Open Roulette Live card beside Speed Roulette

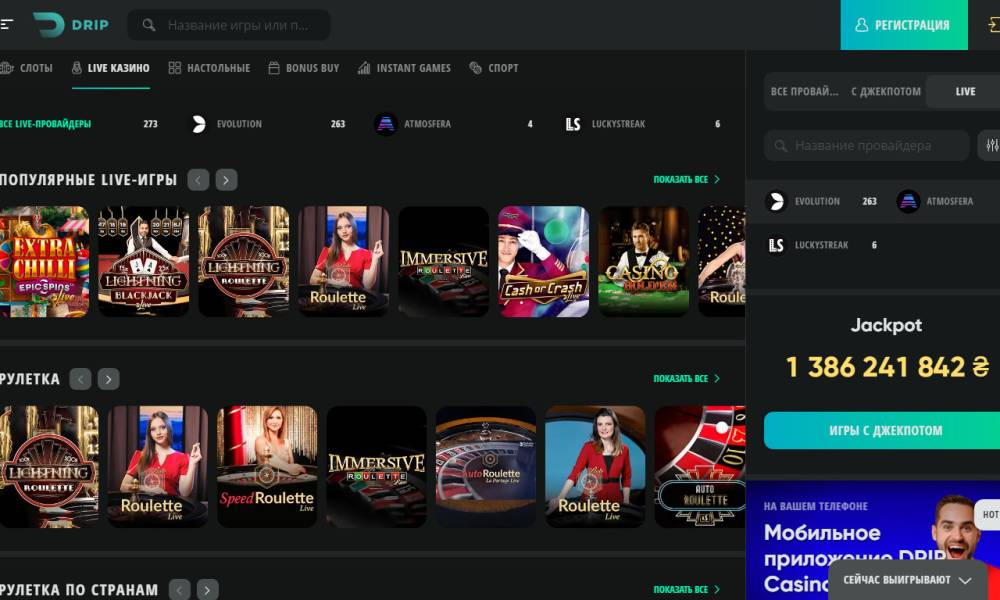coord(158,467)
